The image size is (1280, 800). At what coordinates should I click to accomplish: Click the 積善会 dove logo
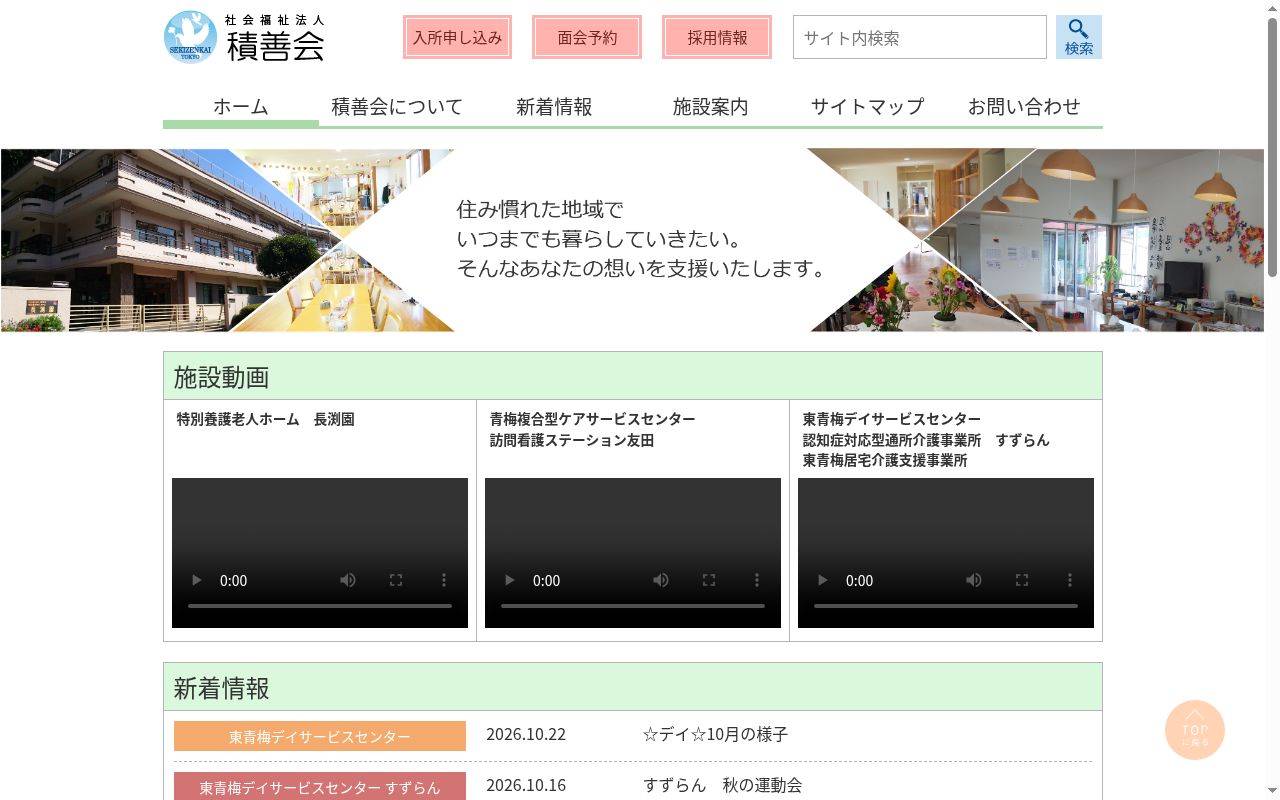pos(244,37)
